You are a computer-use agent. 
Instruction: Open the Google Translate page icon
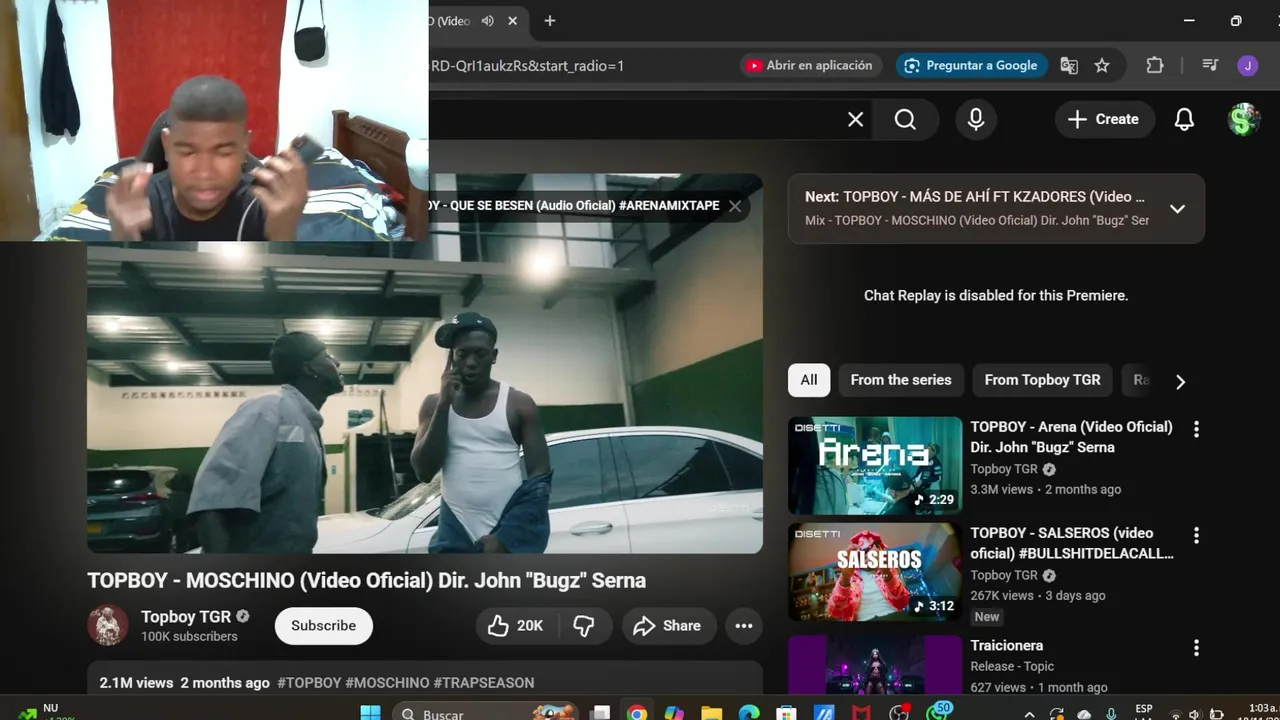point(1069,65)
